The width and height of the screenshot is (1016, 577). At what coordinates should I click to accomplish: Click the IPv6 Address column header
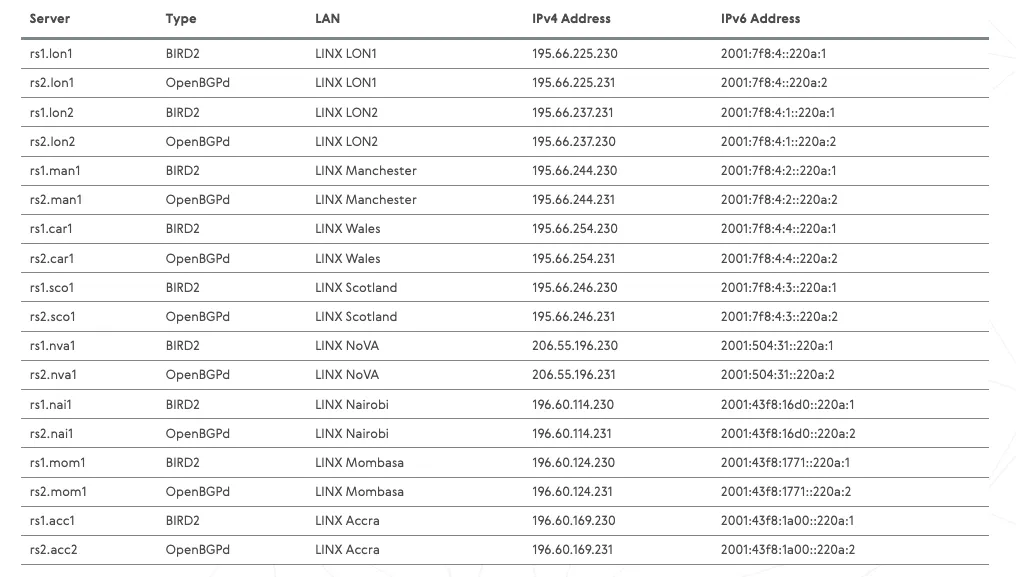761,19
